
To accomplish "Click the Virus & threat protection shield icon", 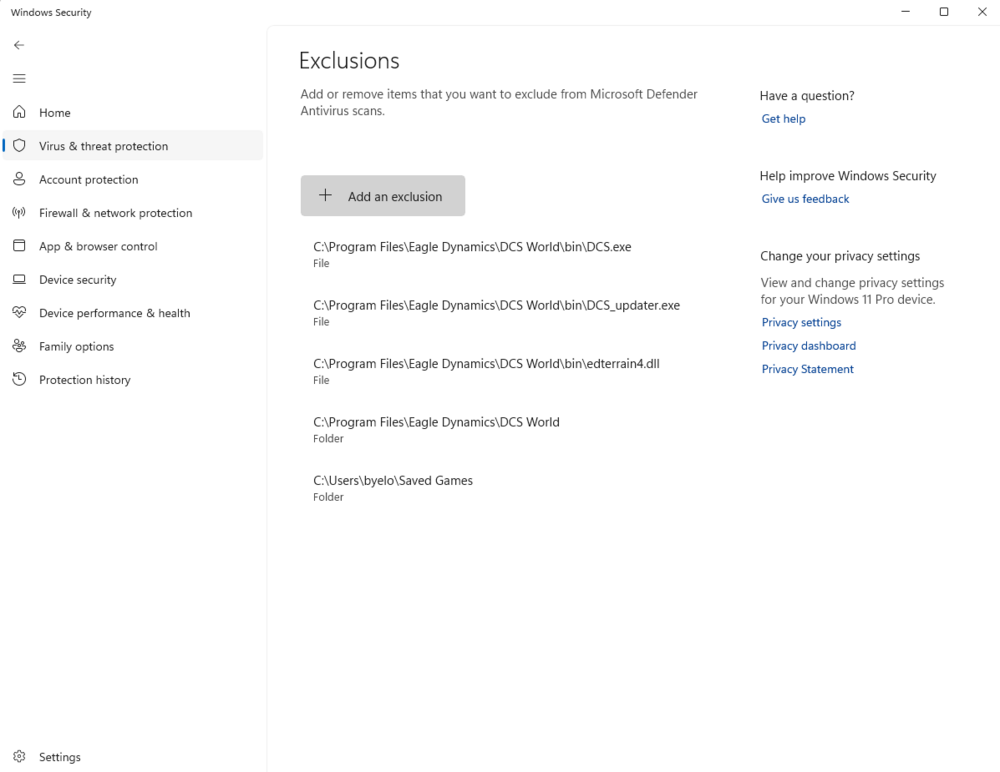I will tap(19, 146).
